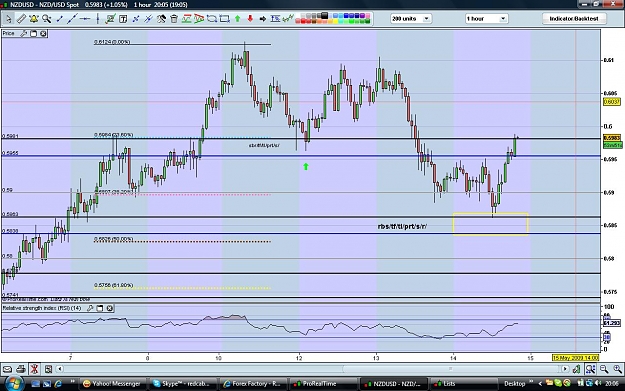Open alerts with the bell icon

click(x=34, y=19)
